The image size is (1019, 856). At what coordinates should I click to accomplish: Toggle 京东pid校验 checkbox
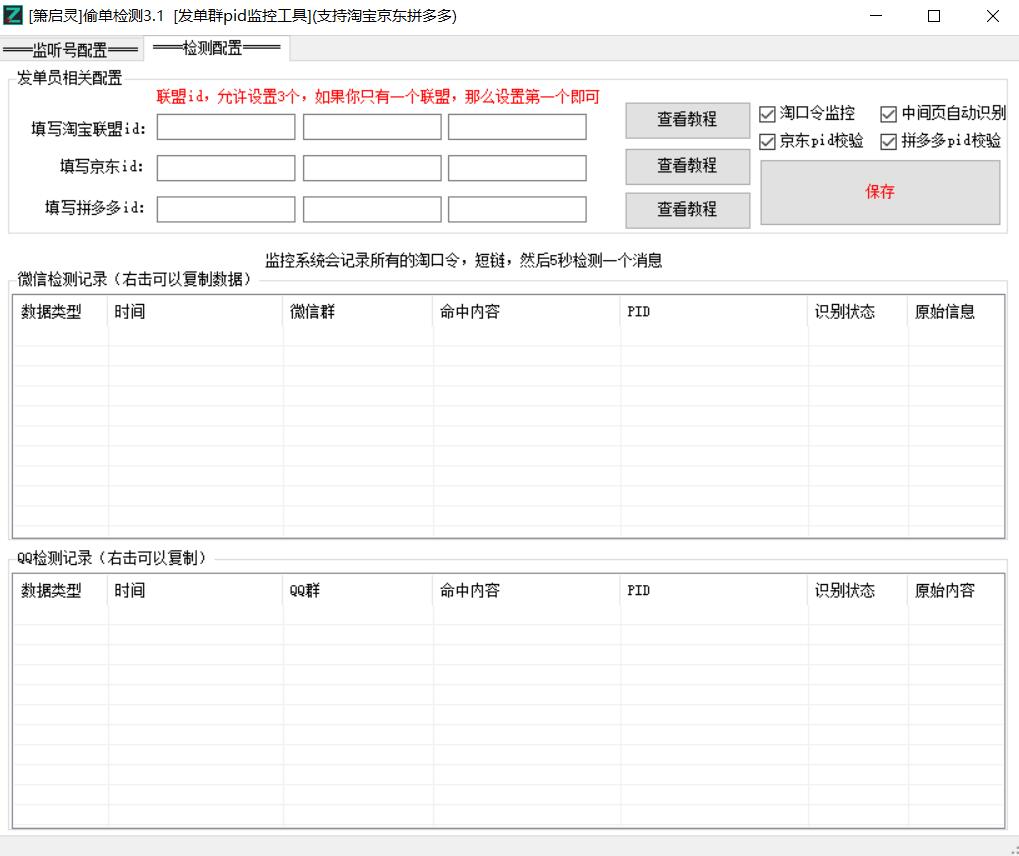click(768, 142)
